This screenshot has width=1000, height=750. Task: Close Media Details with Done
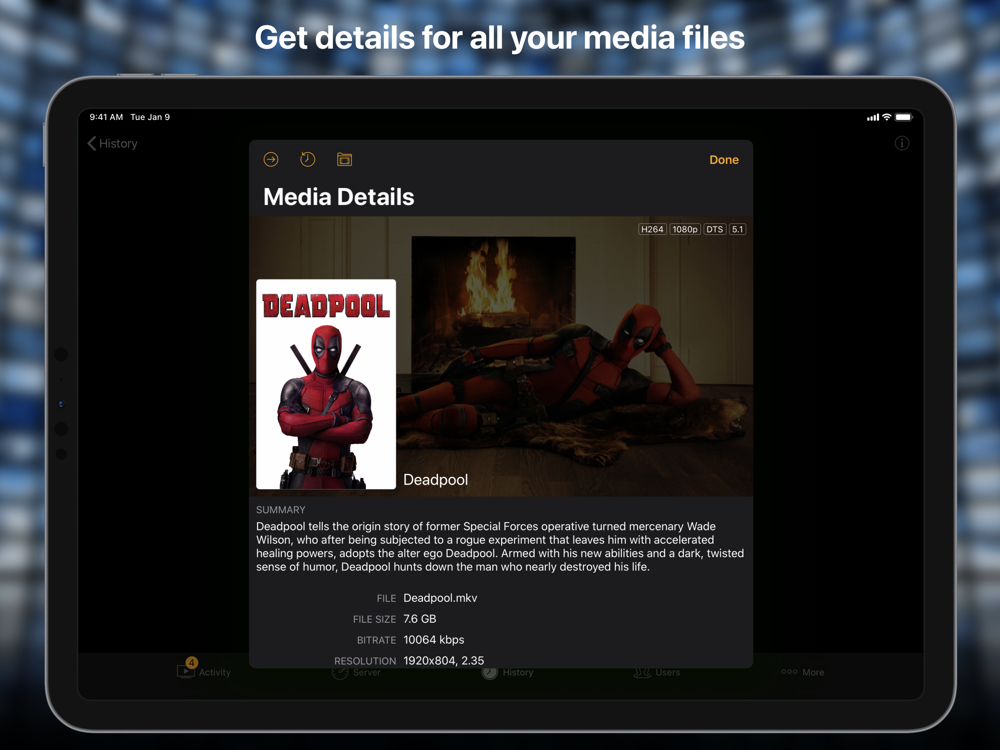724,160
